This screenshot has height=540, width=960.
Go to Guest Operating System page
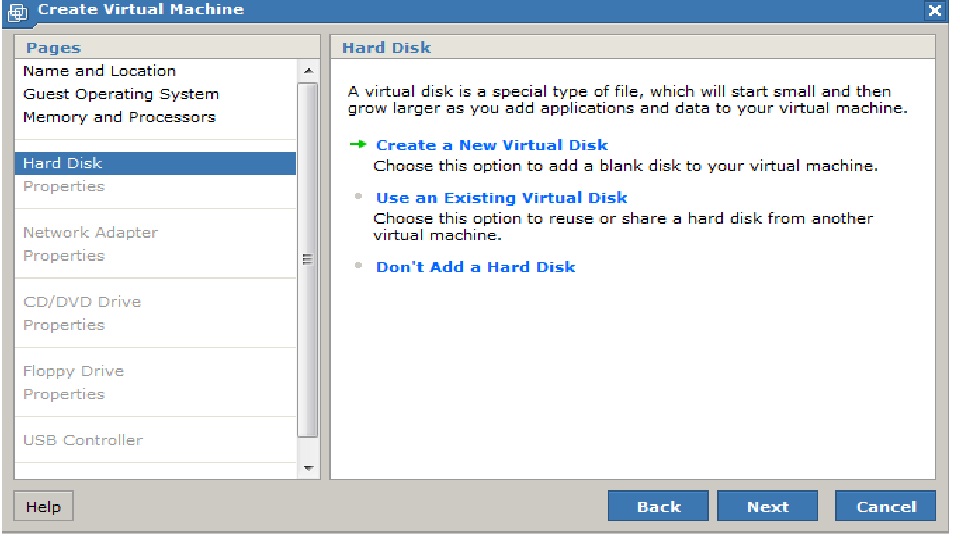click(x=120, y=94)
